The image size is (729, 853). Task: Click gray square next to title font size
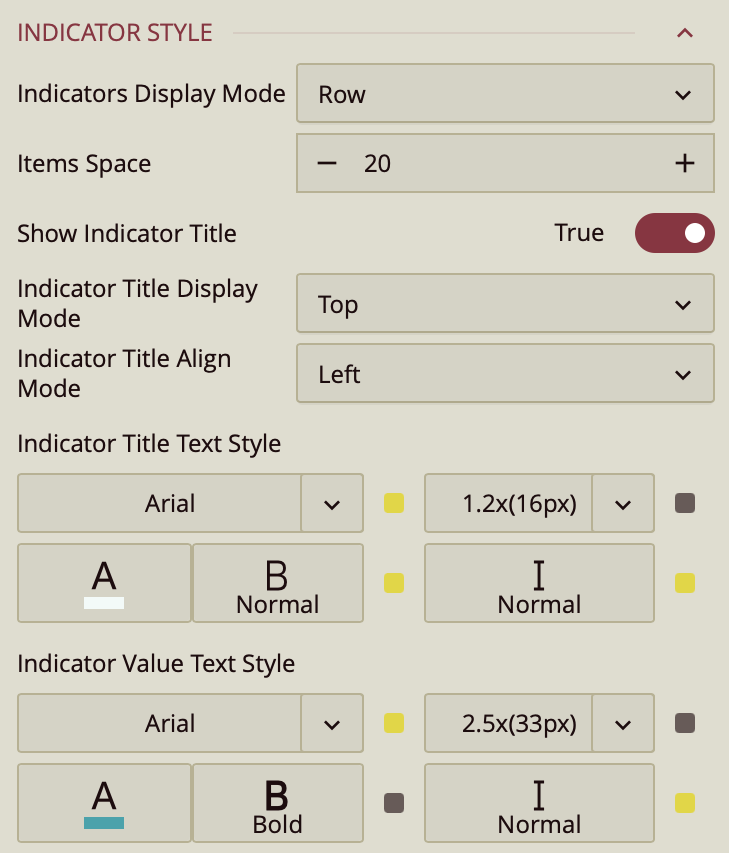[685, 503]
